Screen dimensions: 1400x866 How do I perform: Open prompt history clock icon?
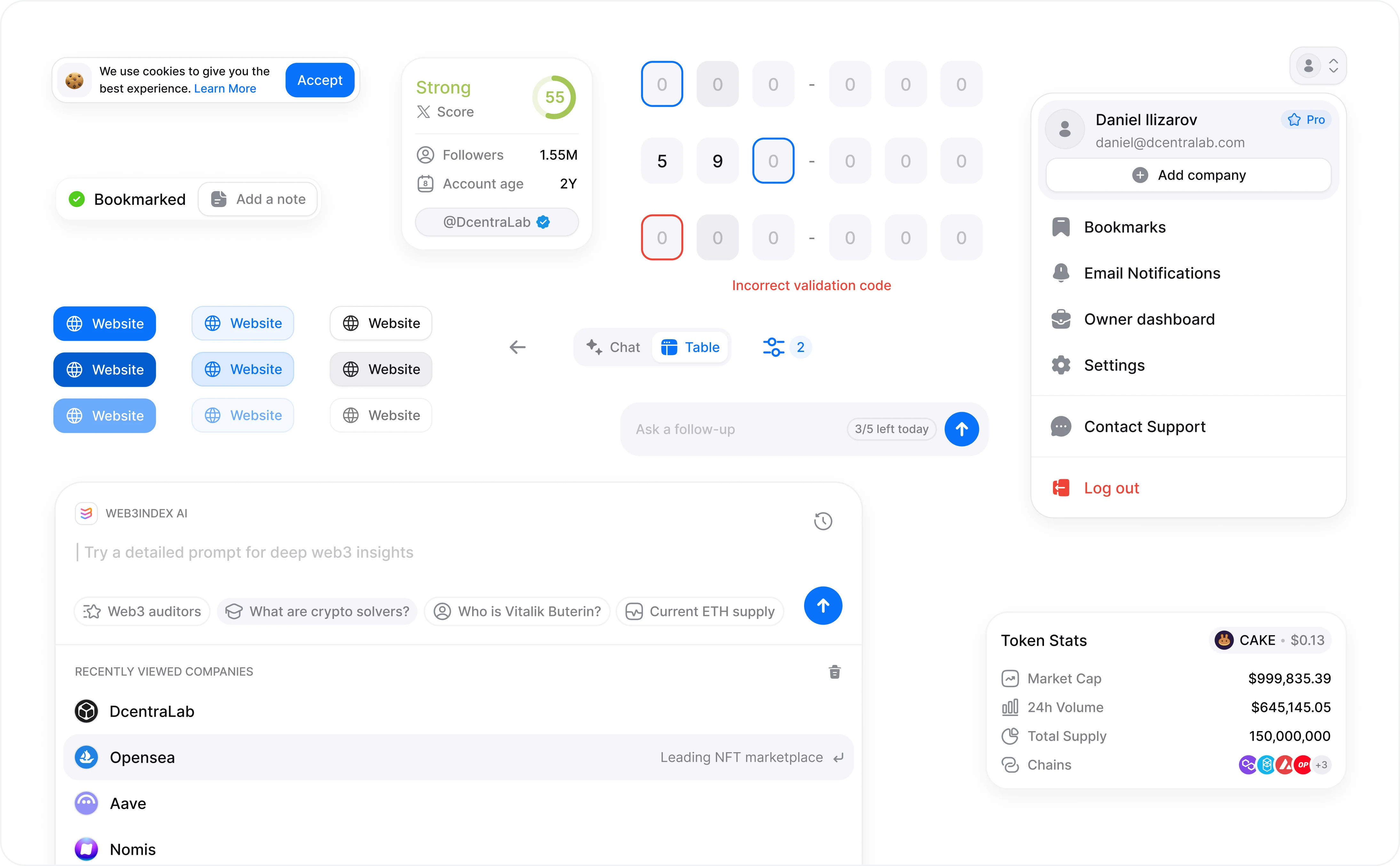pyautogui.click(x=823, y=521)
